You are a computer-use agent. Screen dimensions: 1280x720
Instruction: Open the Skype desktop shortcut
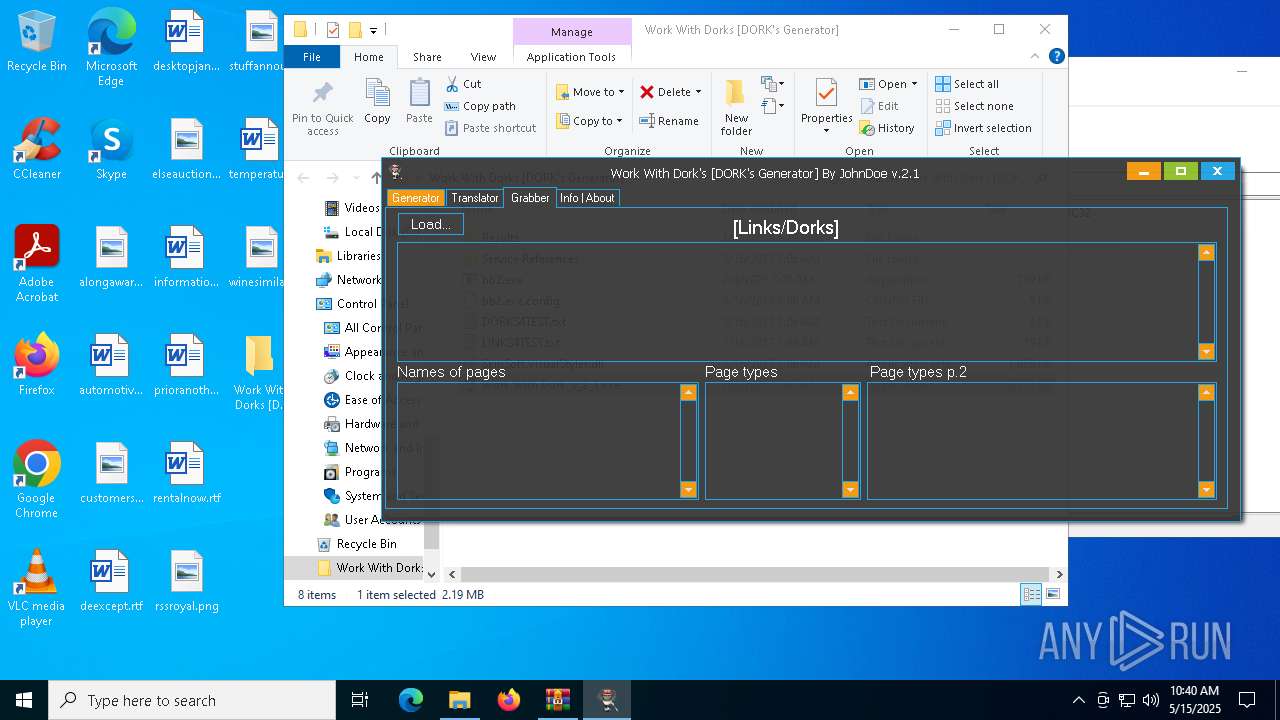click(111, 149)
